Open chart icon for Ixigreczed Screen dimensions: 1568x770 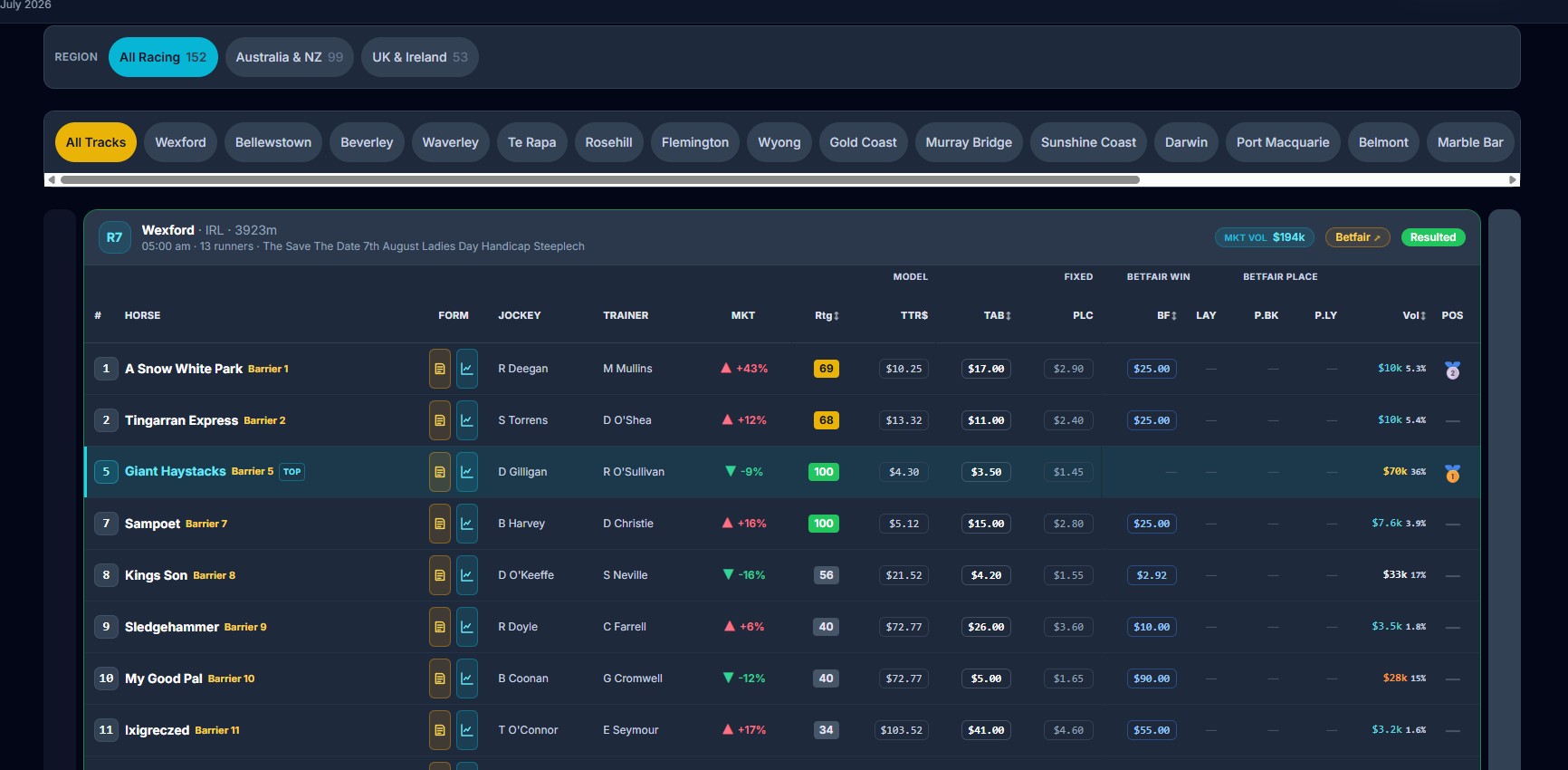[x=467, y=730]
